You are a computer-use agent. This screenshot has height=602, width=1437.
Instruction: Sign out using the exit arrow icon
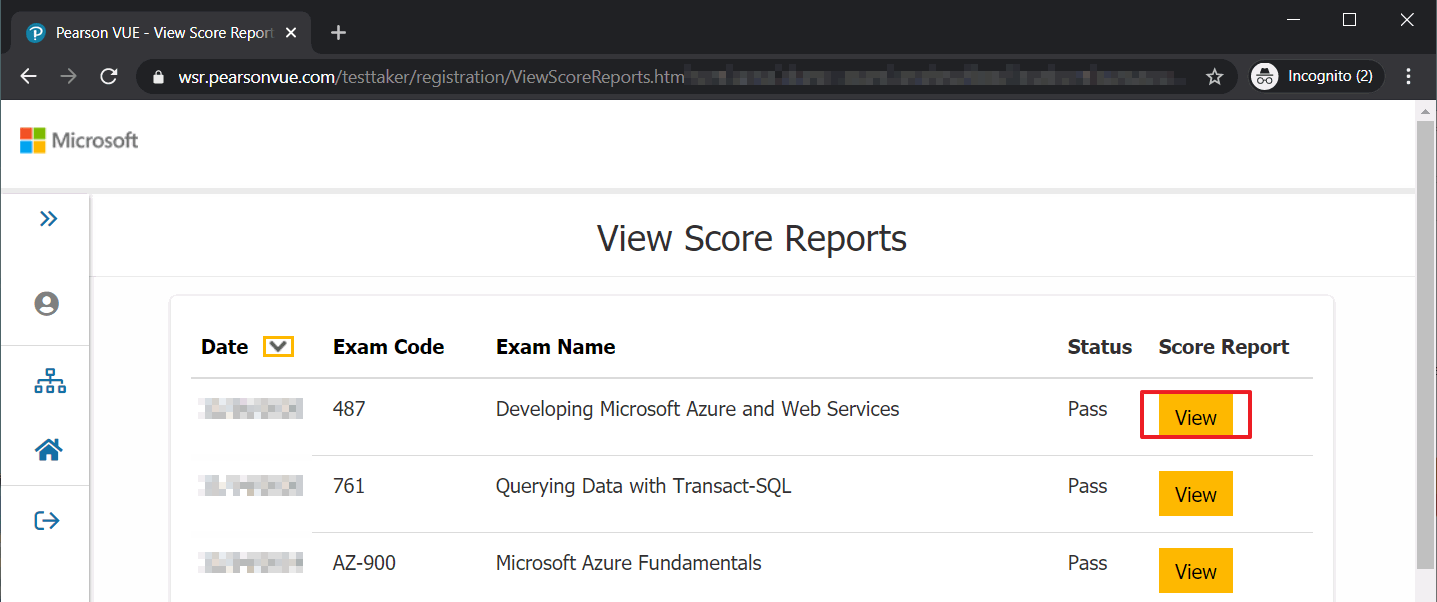tap(47, 520)
